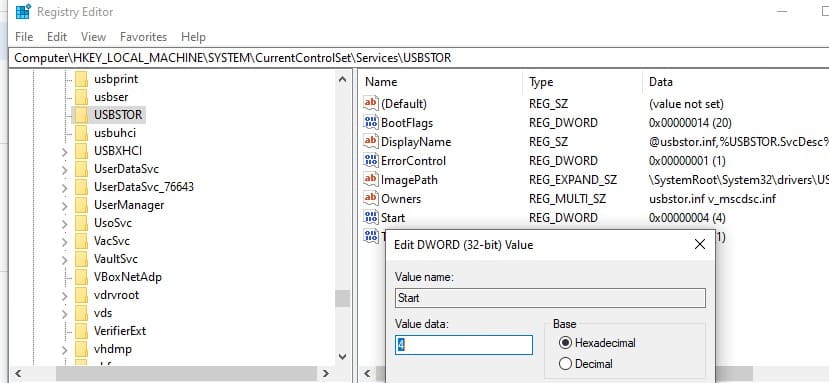This screenshot has width=829, height=383.
Task: Expand the UserManager tree node
Action: 65,206
